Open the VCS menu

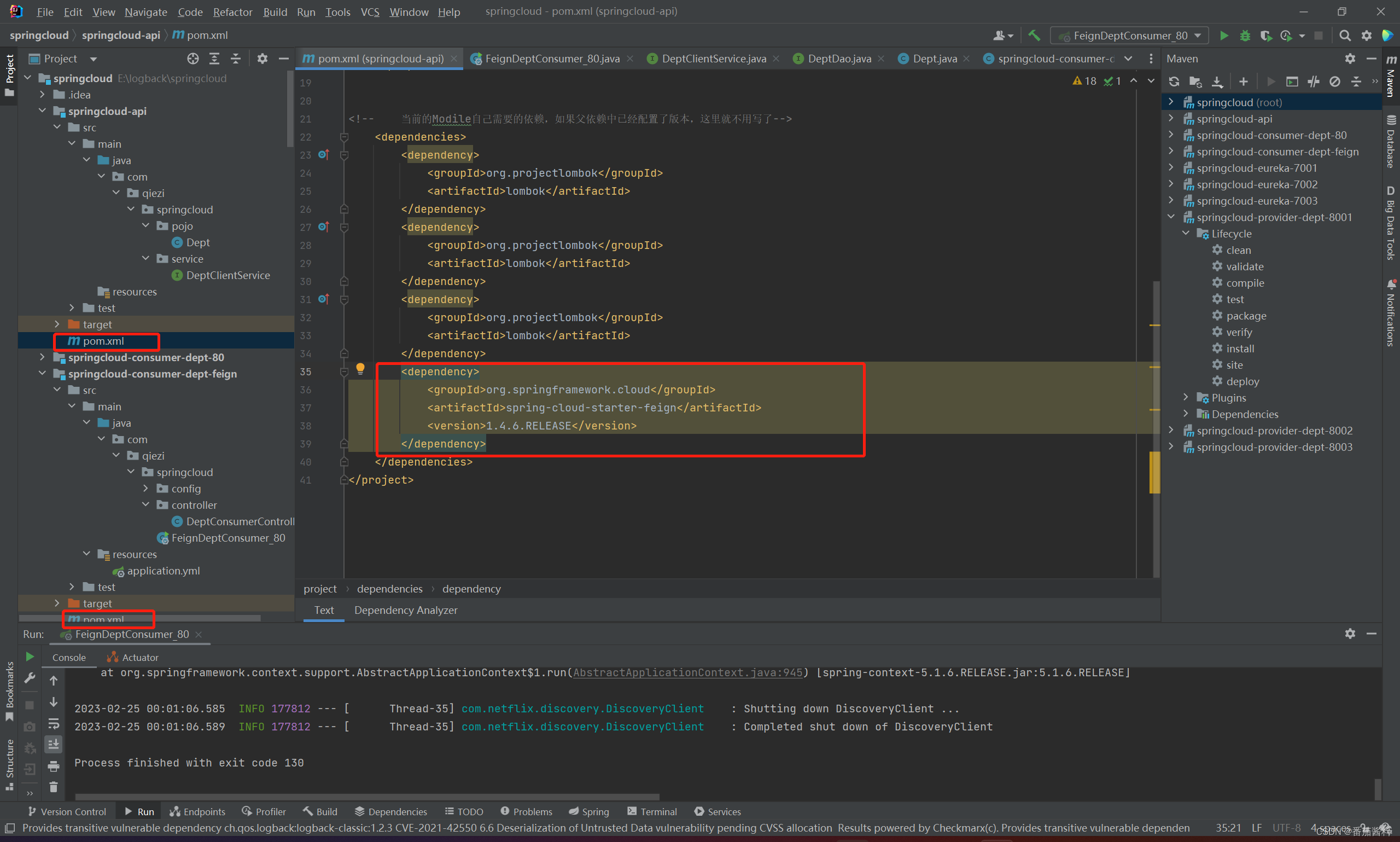click(x=370, y=12)
